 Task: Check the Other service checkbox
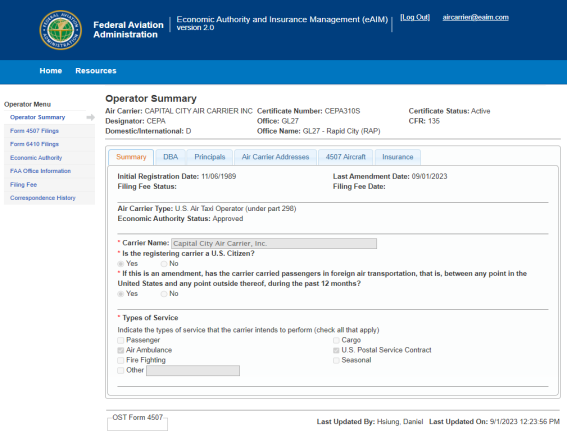(x=121, y=371)
